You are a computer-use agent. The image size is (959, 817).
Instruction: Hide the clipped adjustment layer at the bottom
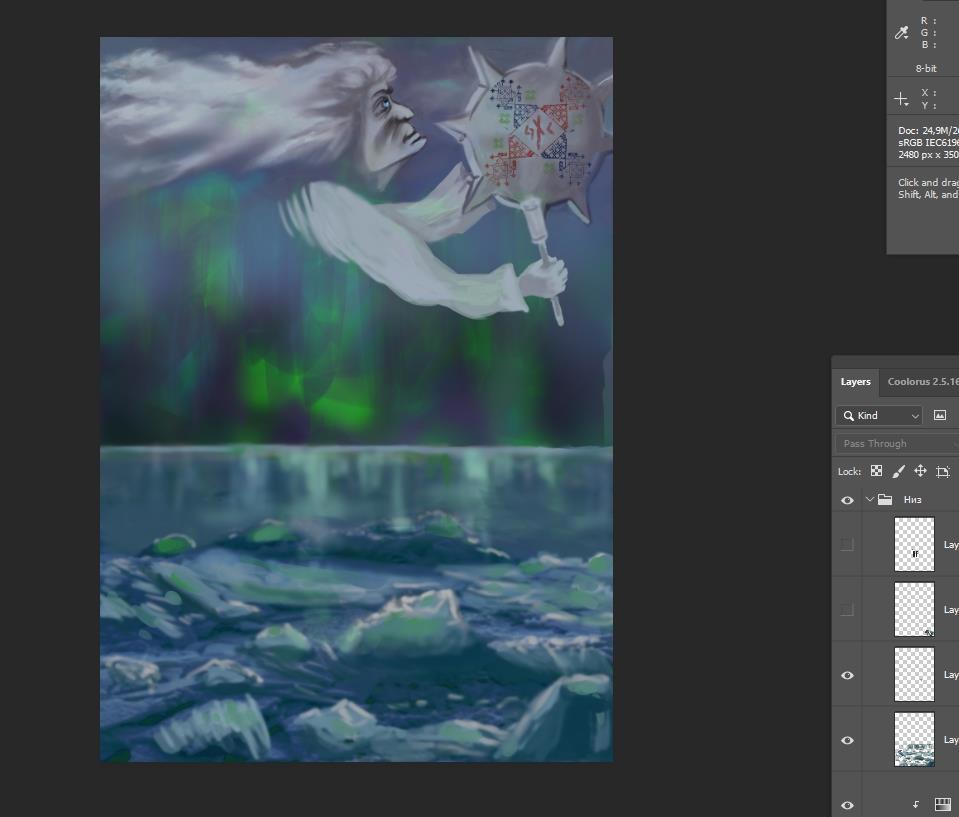click(x=847, y=805)
